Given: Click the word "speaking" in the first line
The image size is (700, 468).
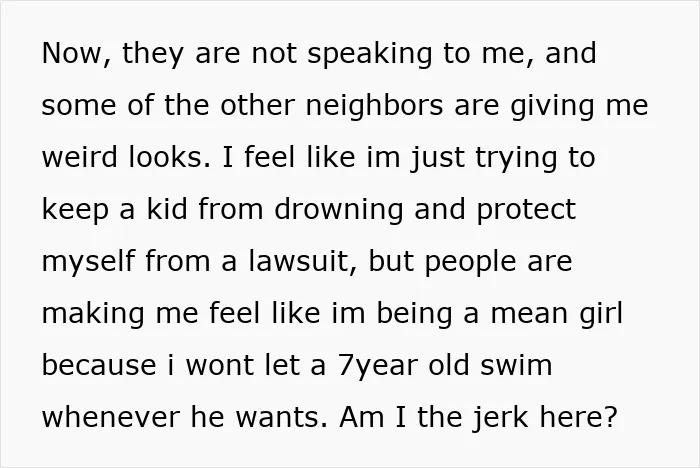Looking at the screenshot, I should tap(370, 55).
